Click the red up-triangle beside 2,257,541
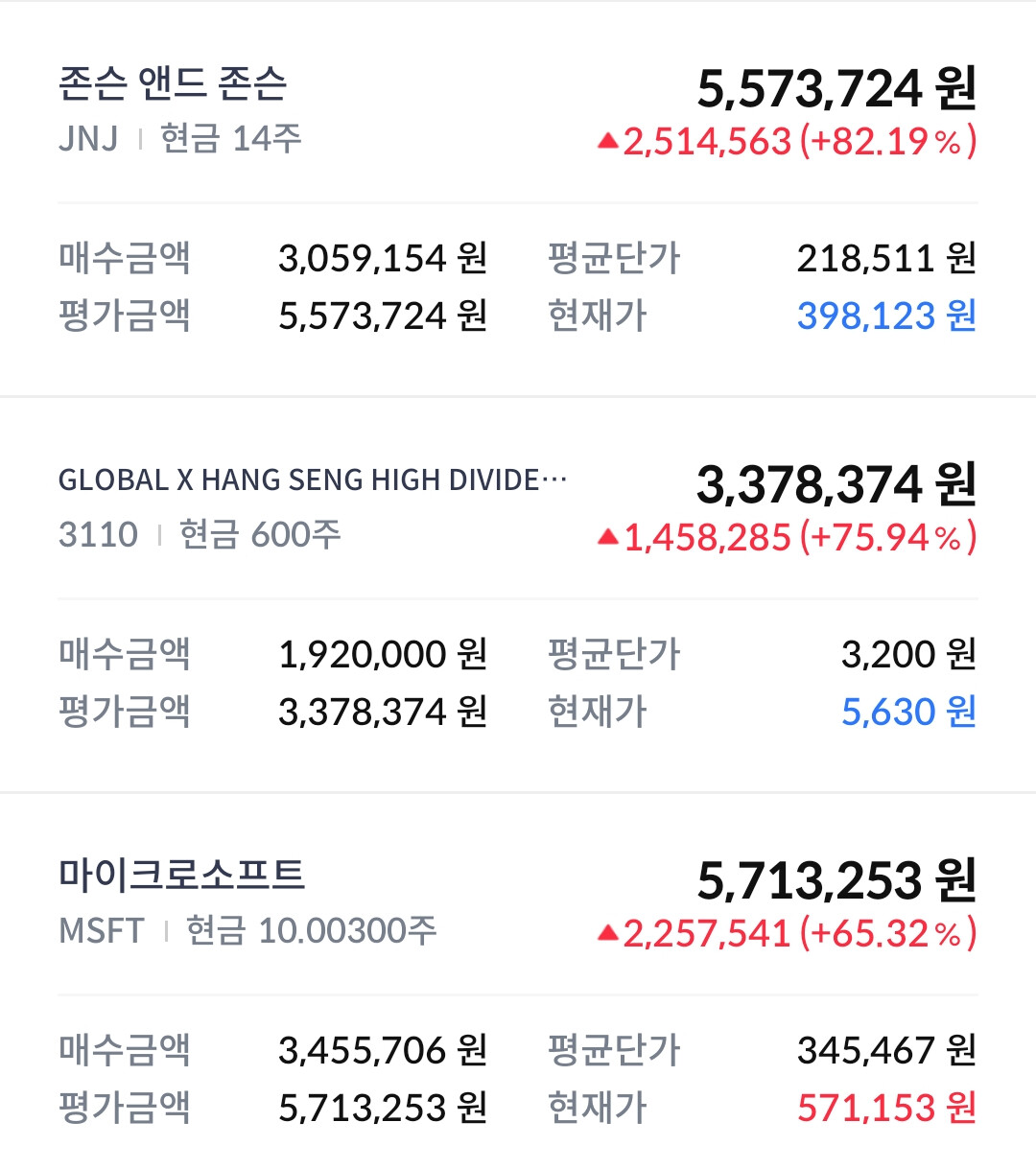 (x=607, y=932)
